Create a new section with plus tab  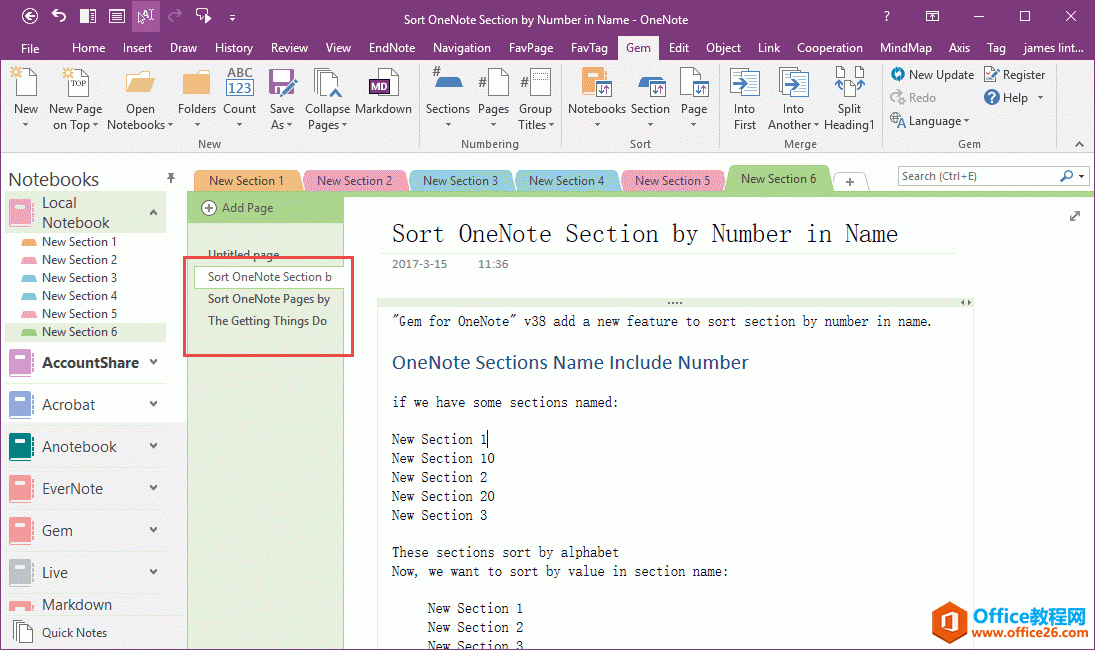tap(850, 182)
